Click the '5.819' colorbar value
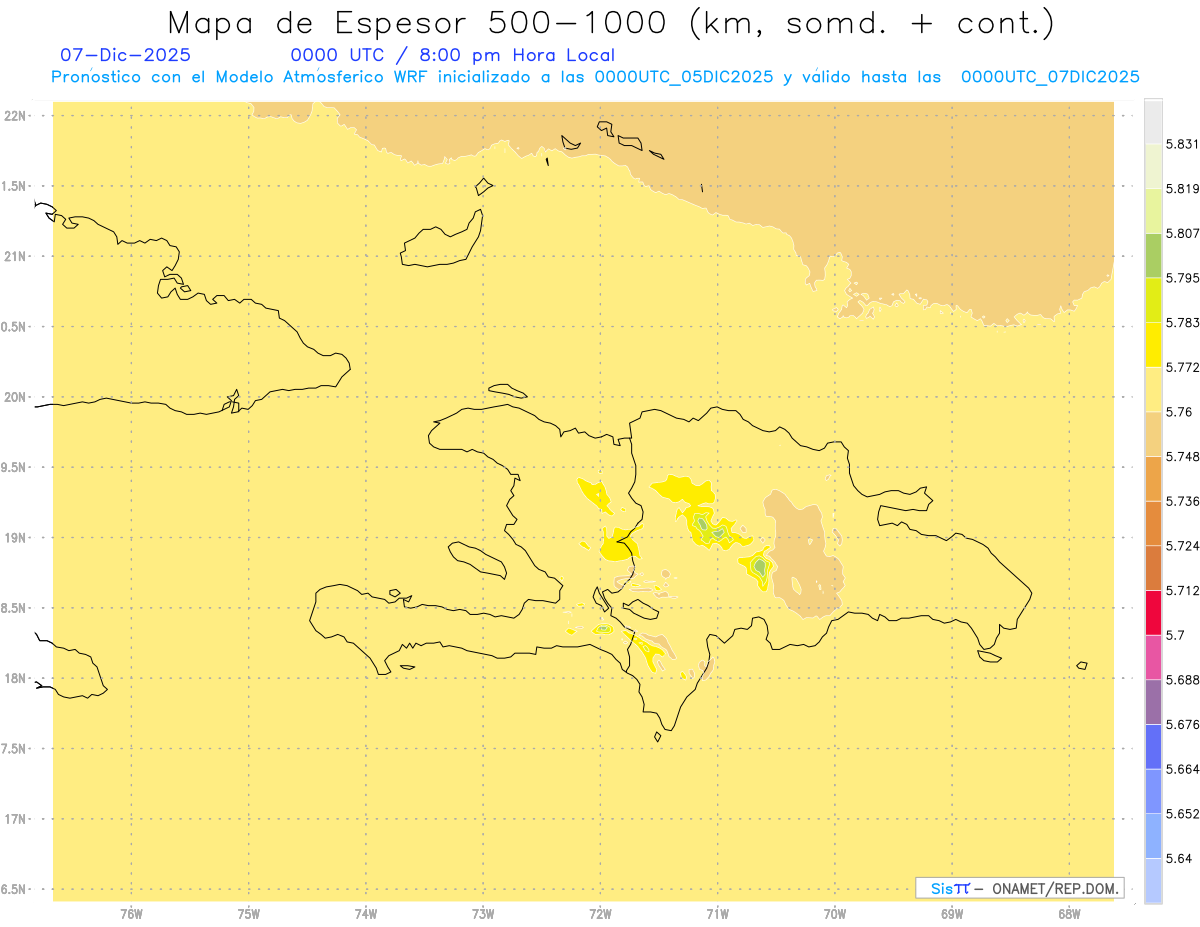Image resolution: width=1200 pixels, height=927 pixels. [x=1183, y=188]
